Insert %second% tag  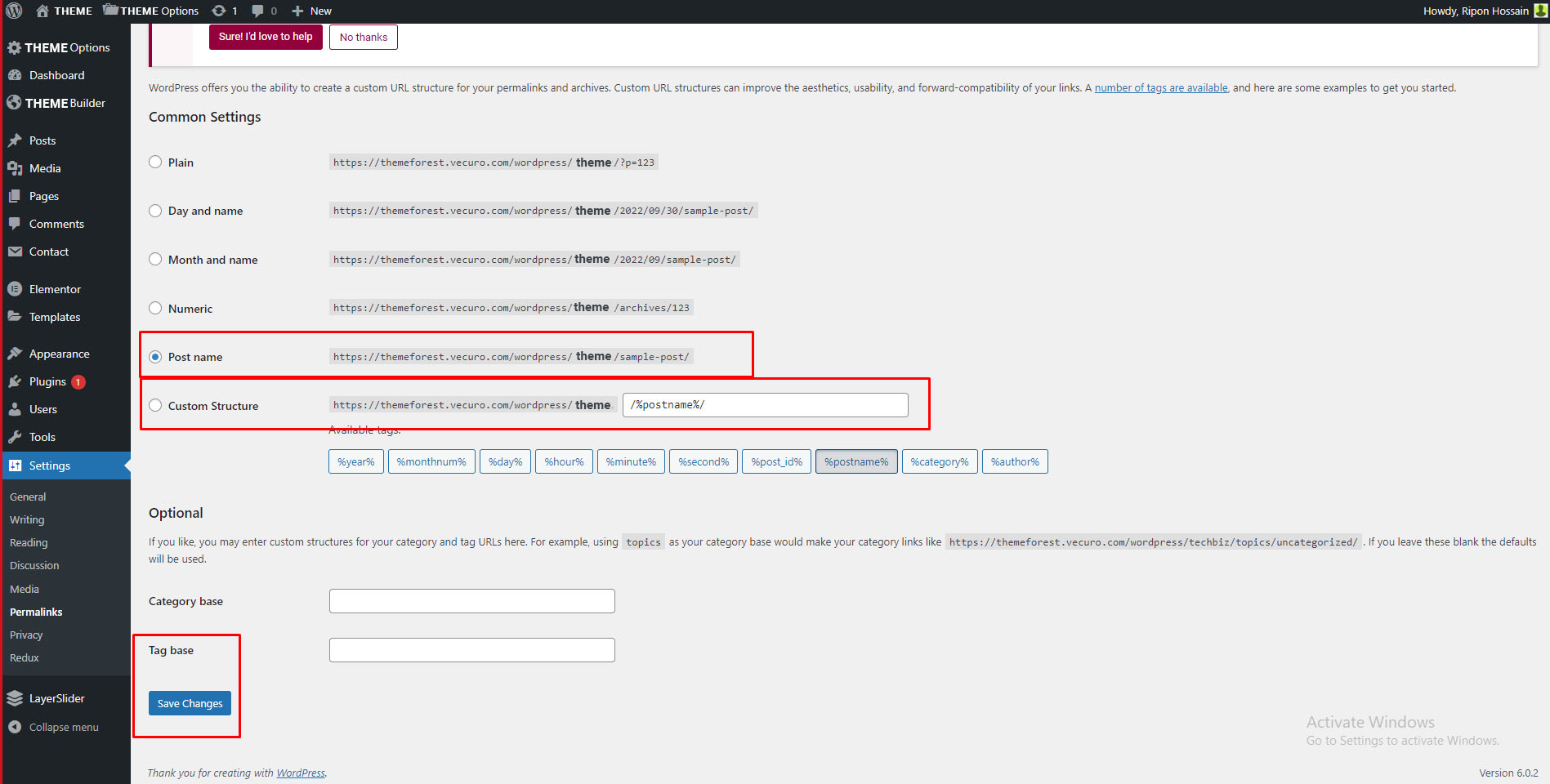pos(704,461)
